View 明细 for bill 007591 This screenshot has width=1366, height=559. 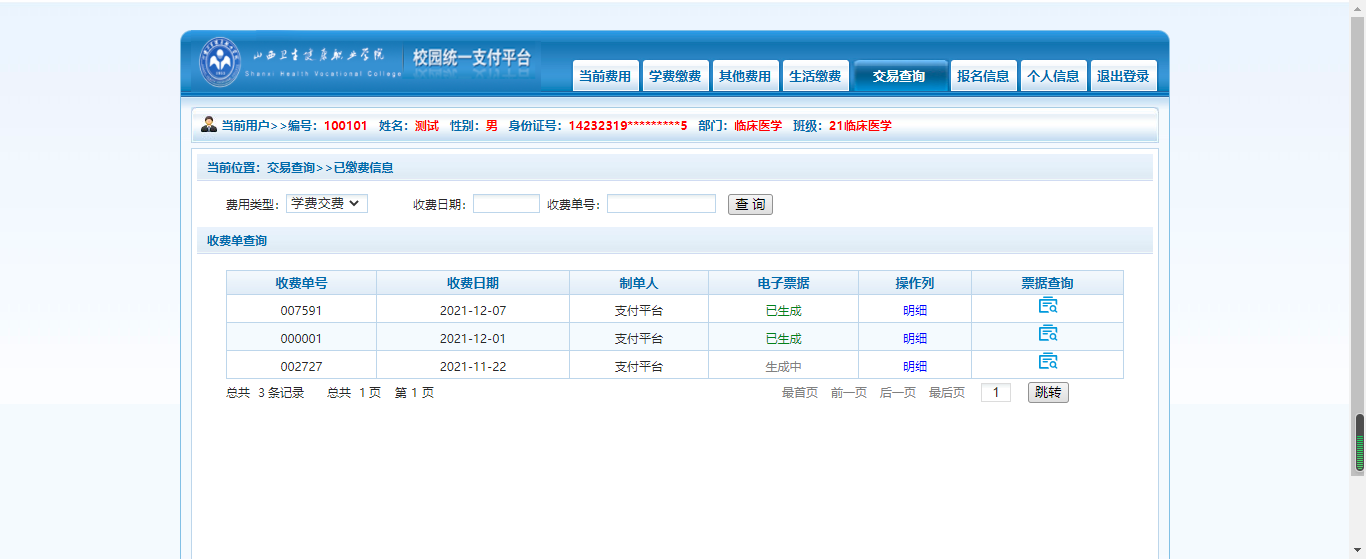click(915, 311)
